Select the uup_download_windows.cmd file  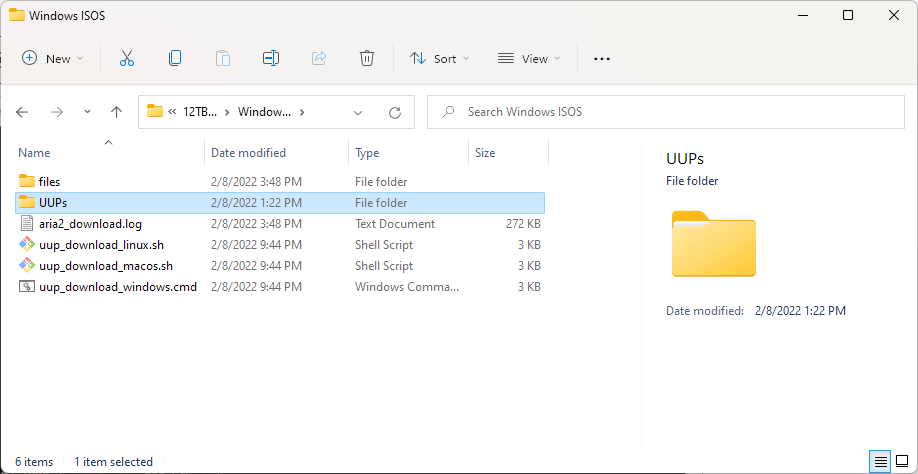point(117,287)
